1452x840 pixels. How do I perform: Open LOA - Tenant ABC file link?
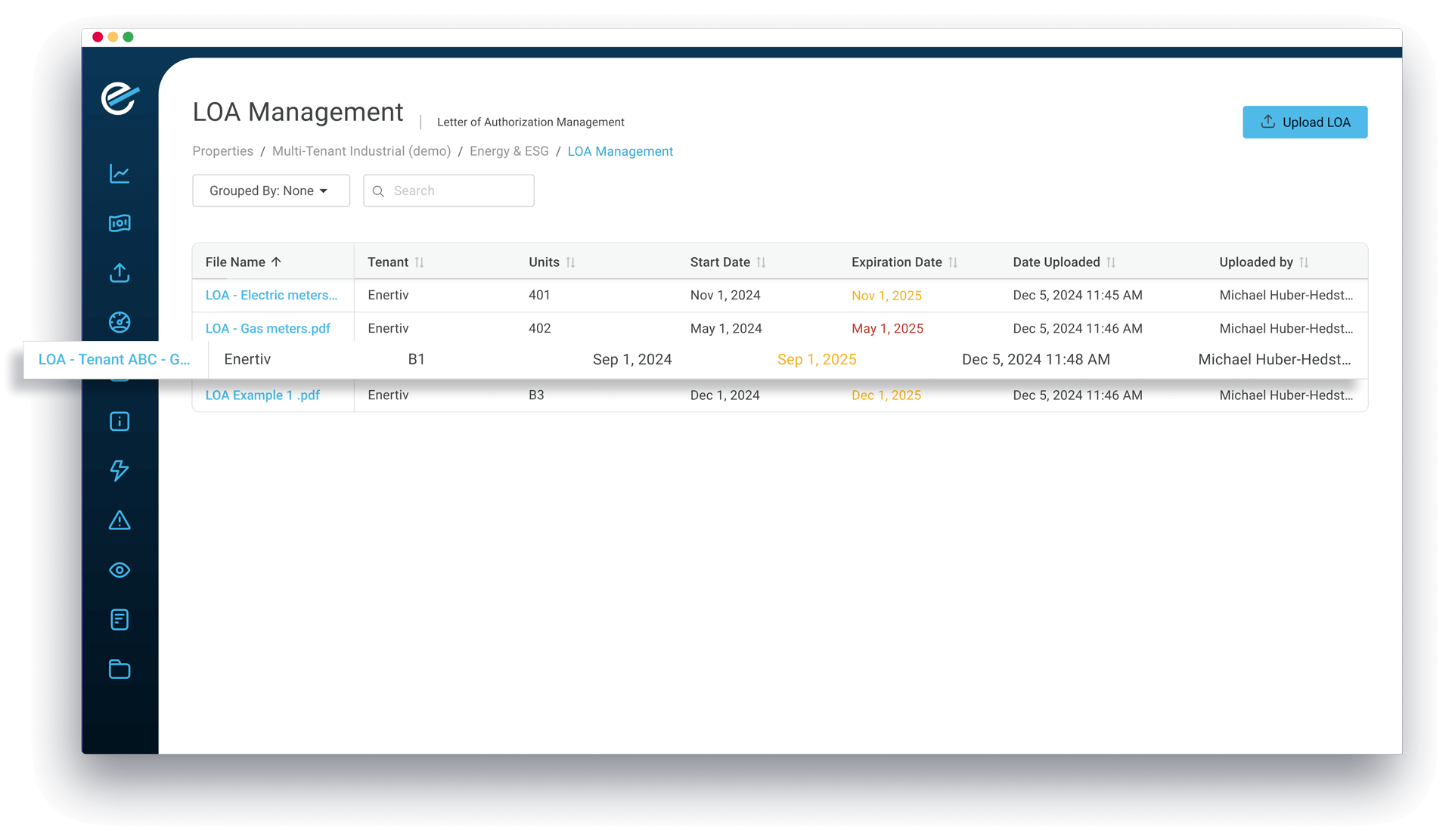pos(114,359)
